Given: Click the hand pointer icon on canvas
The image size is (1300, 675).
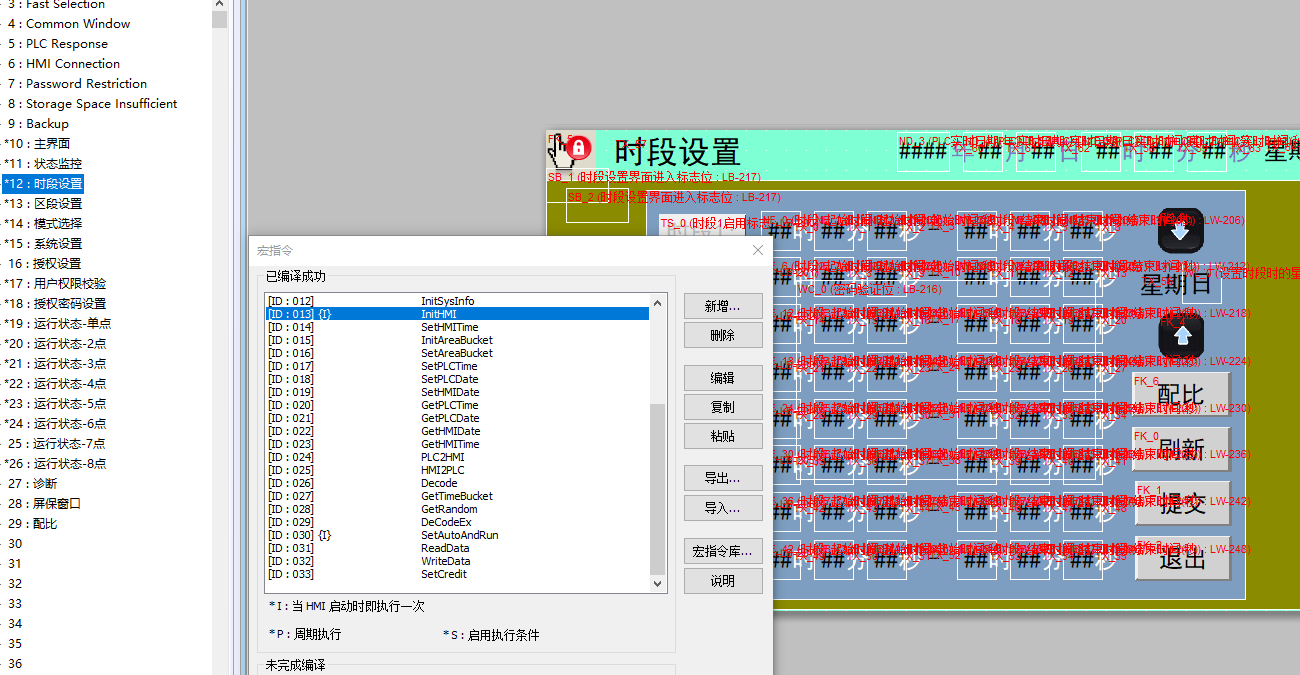Looking at the screenshot, I should [x=561, y=151].
